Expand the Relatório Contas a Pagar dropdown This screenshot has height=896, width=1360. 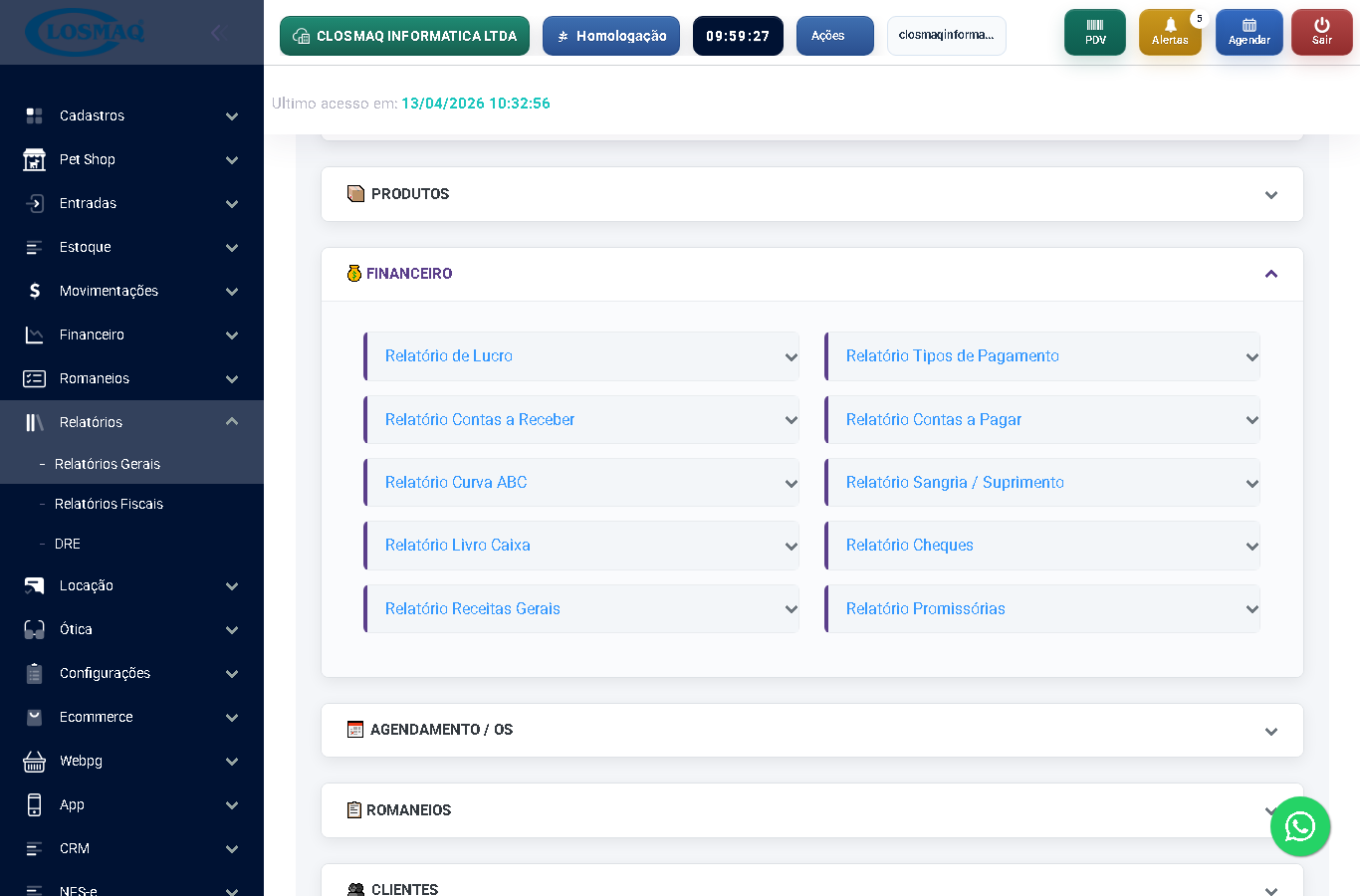[x=1042, y=419]
